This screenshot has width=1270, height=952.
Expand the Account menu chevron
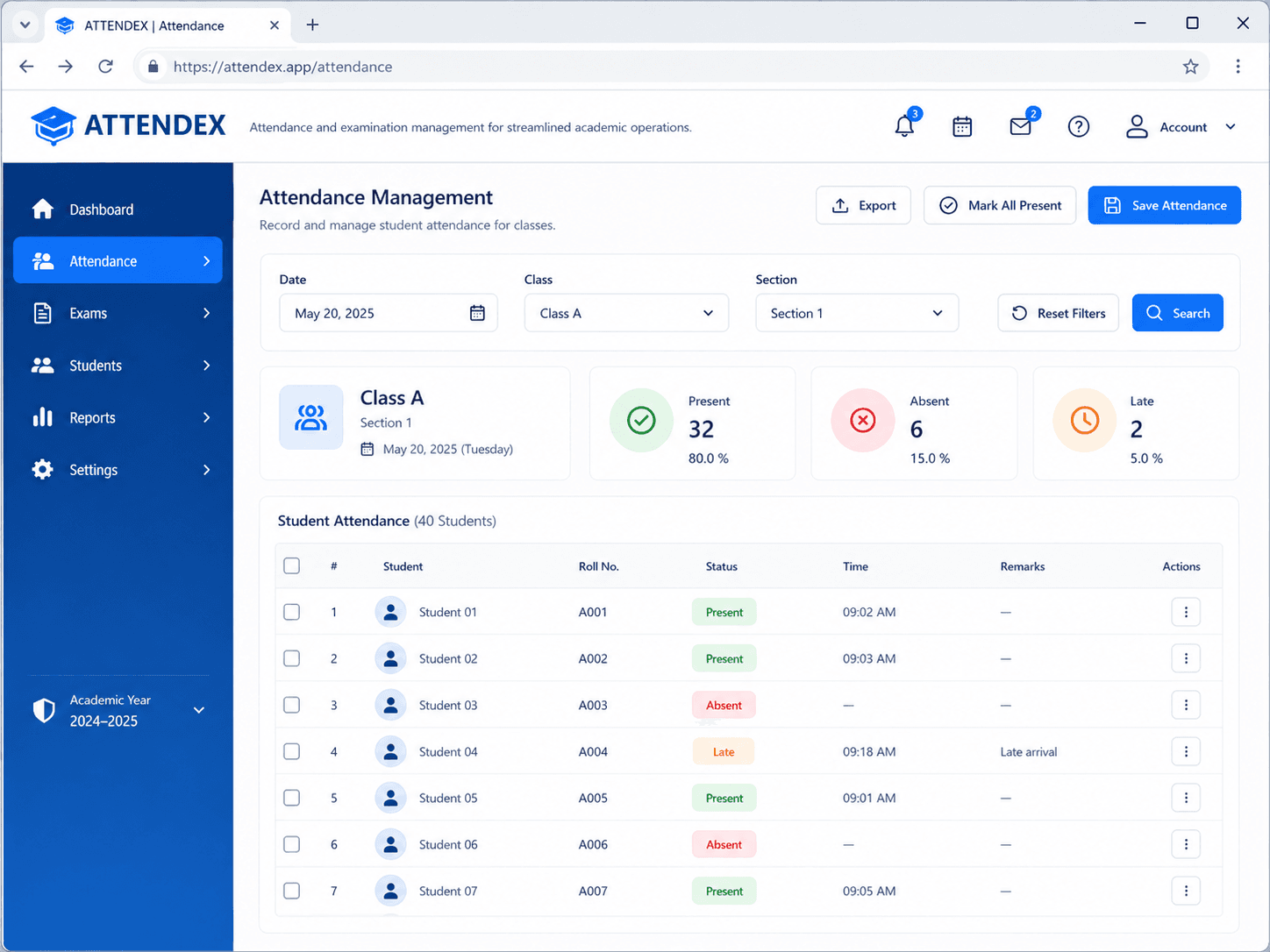(x=1231, y=127)
